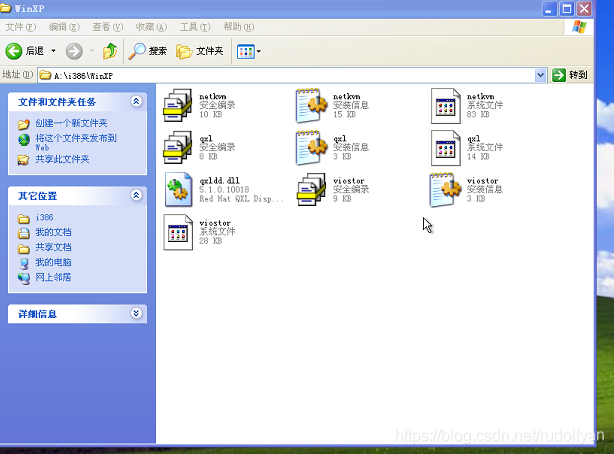Viewport: 614px width, 454px height.
Task: Click the 'qxldd.dll' file name text
Action: (x=219, y=181)
